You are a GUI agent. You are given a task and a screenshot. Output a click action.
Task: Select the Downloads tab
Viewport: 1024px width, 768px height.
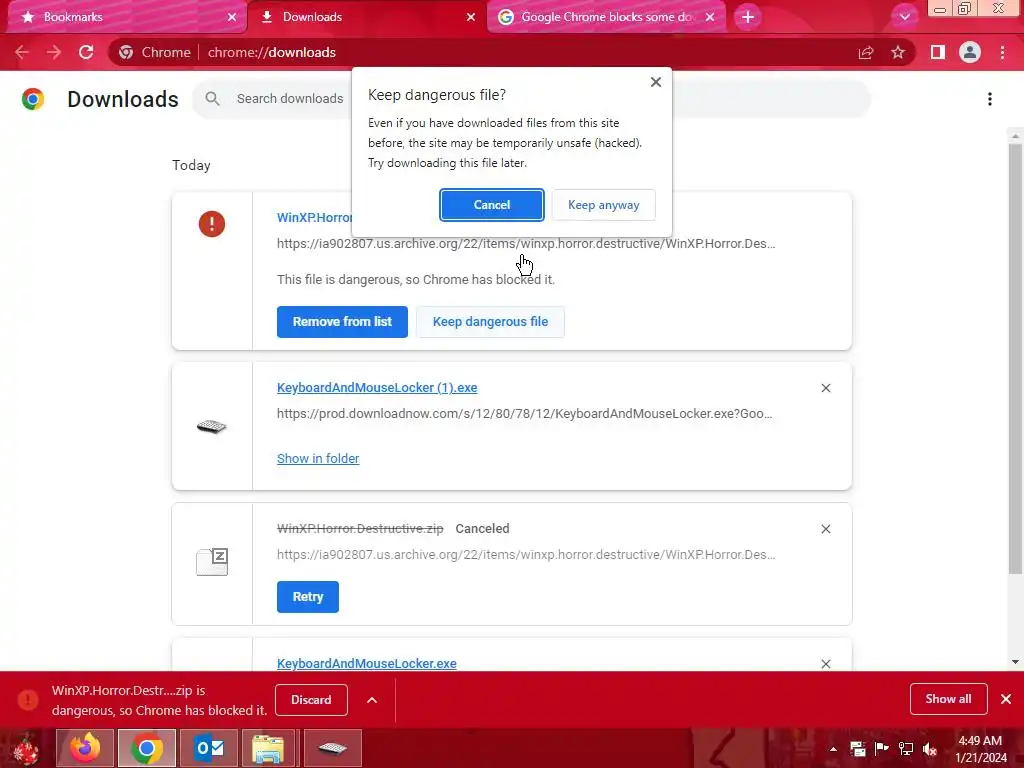[367, 17]
